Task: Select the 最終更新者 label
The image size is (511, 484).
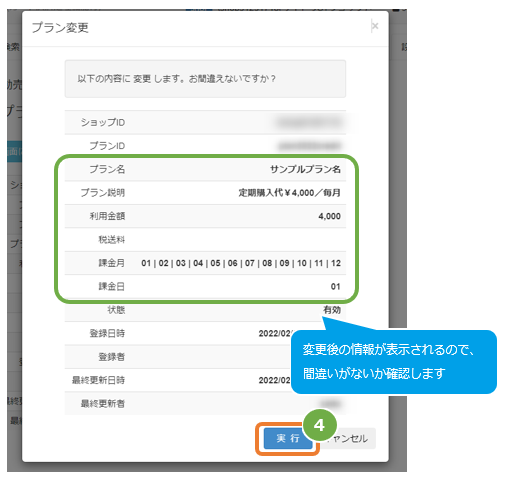Action: [x=103, y=404]
